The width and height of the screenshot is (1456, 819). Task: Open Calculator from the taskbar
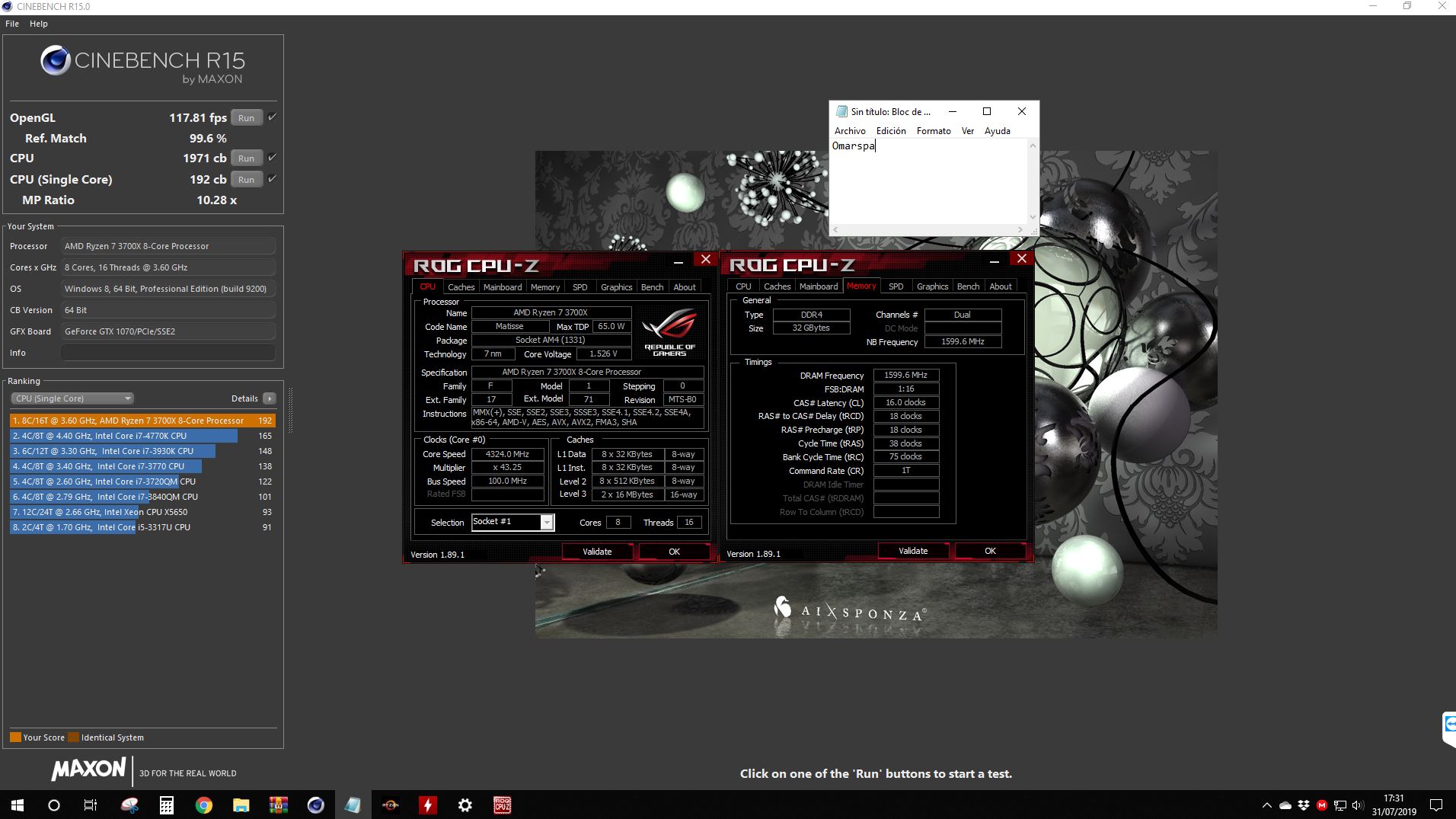pos(167,805)
